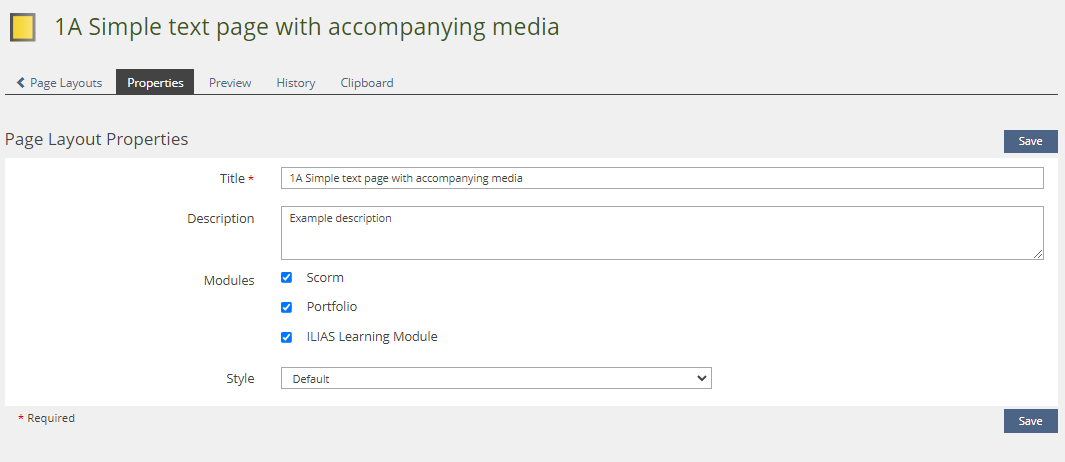The width and height of the screenshot is (1065, 462).
Task: Click the yellow page layout icon
Action: pyautogui.click(x=23, y=27)
